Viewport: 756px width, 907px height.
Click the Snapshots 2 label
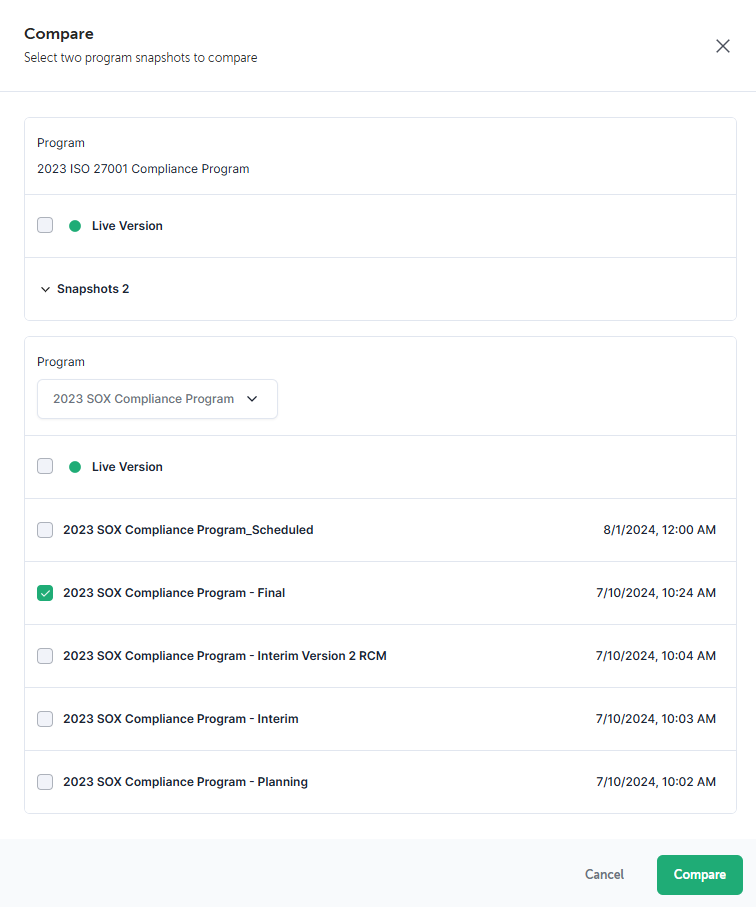(93, 289)
